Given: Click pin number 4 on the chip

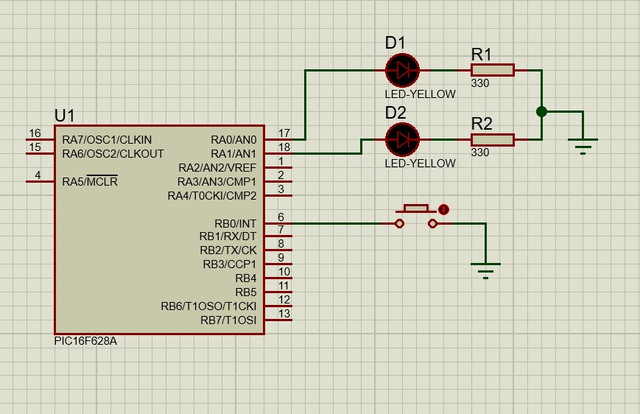Looking at the screenshot, I should [x=38, y=175].
